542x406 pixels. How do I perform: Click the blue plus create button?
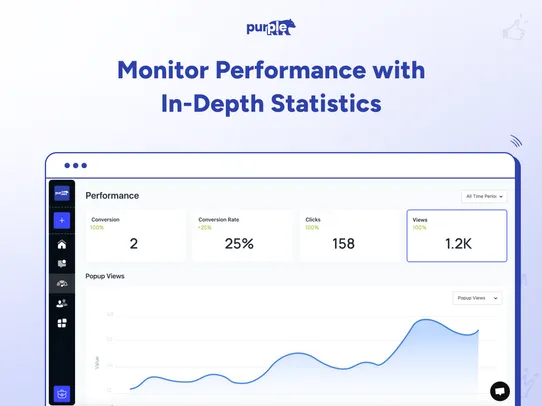pyautogui.click(x=62, y=220)
